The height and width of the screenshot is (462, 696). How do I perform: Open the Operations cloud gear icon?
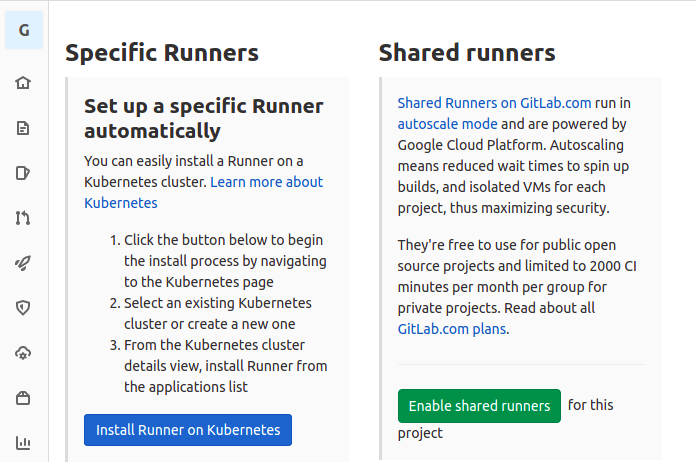coord(23,353)
